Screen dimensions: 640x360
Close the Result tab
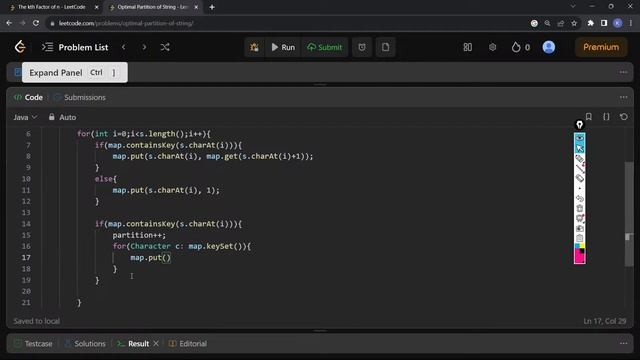(x=156, y=344)
